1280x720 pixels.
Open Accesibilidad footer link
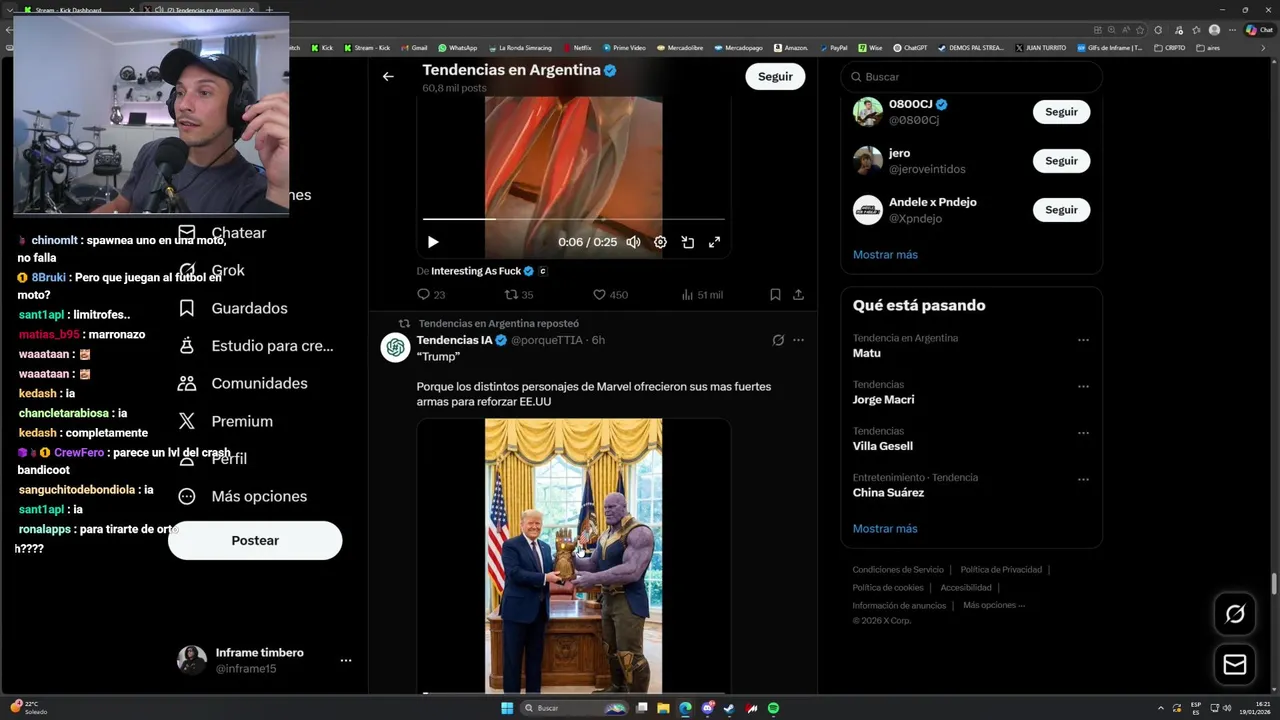(x=966, y=588)
